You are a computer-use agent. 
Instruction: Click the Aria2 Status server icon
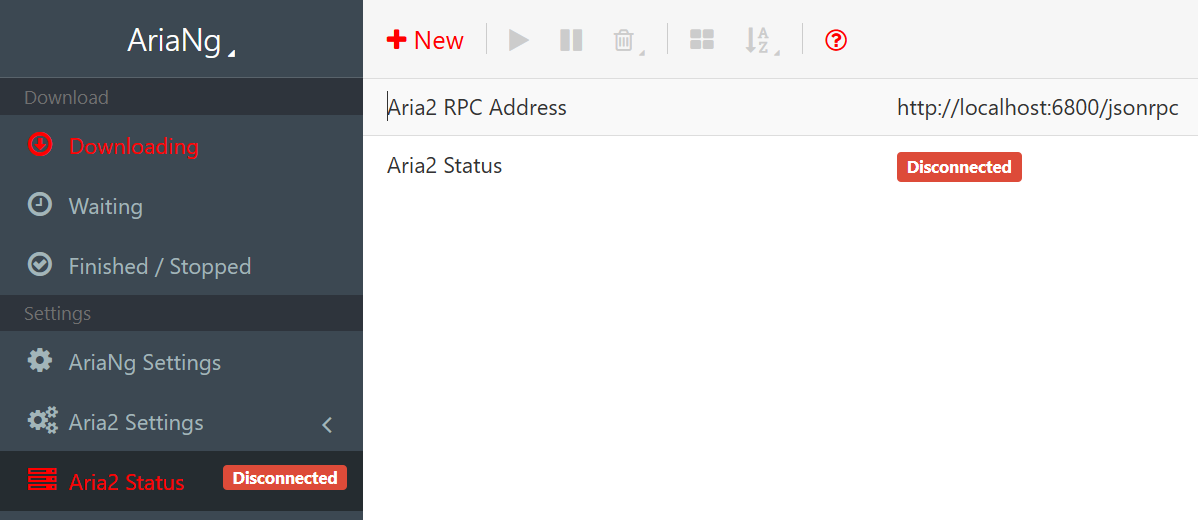[x=43, y=479]
